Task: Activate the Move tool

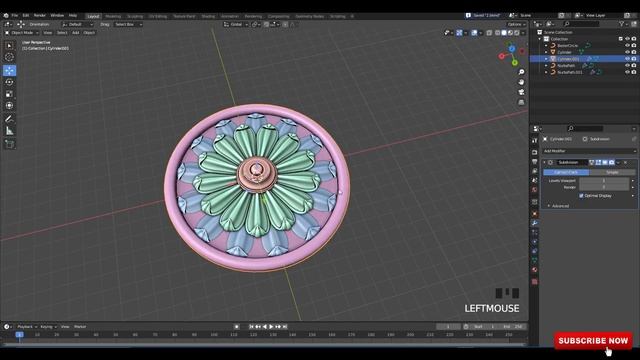Action: (x=9, y=70)
